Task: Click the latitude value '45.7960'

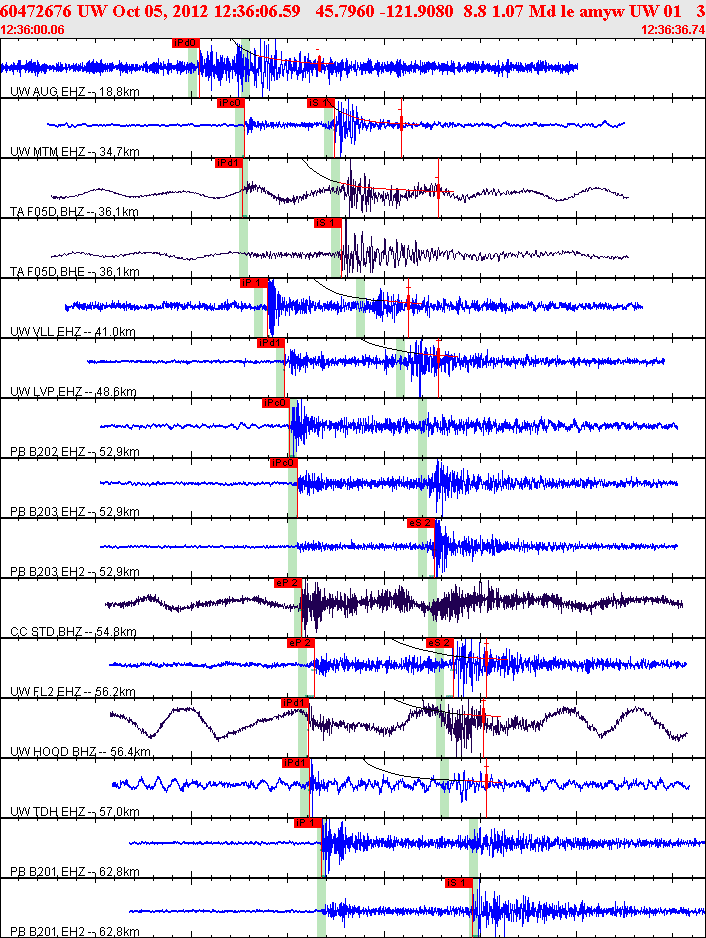Action: click(x=345, y=11)
